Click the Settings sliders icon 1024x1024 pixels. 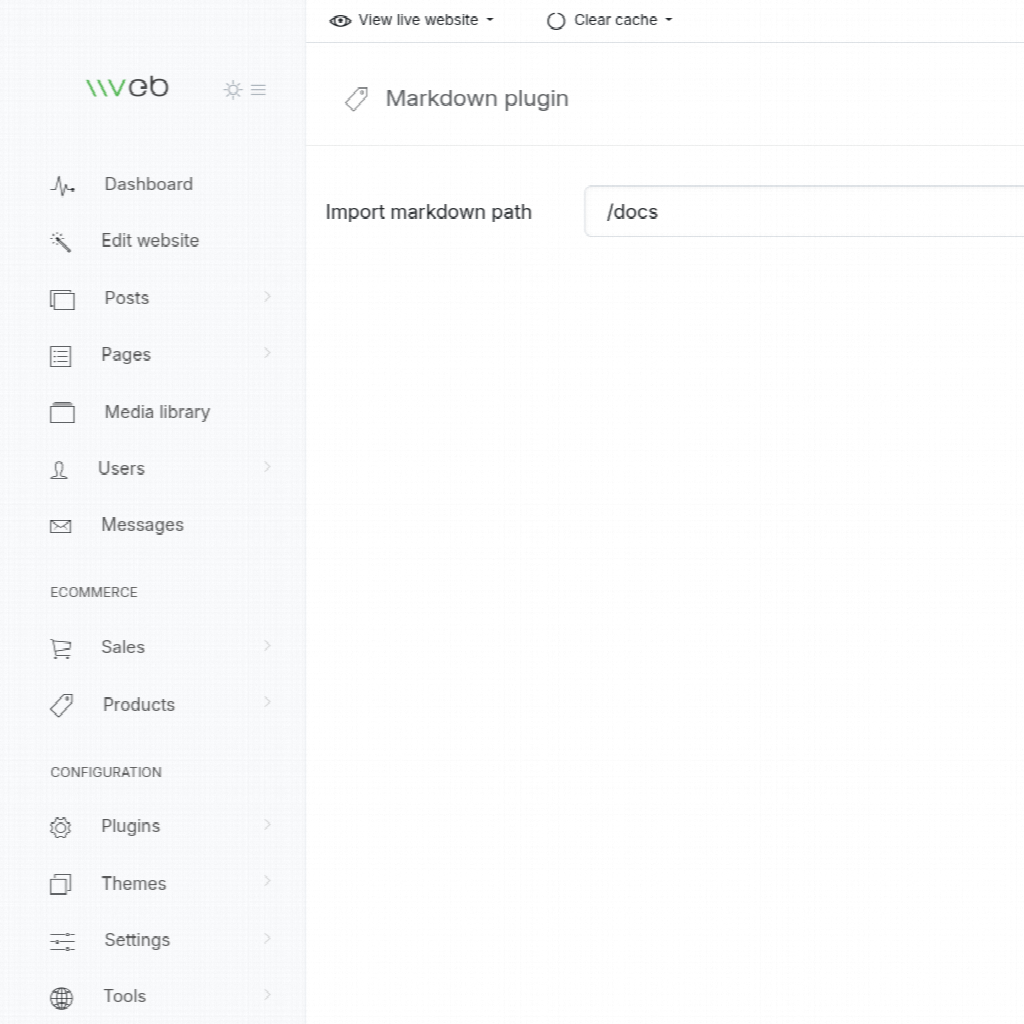pos(62,941)
